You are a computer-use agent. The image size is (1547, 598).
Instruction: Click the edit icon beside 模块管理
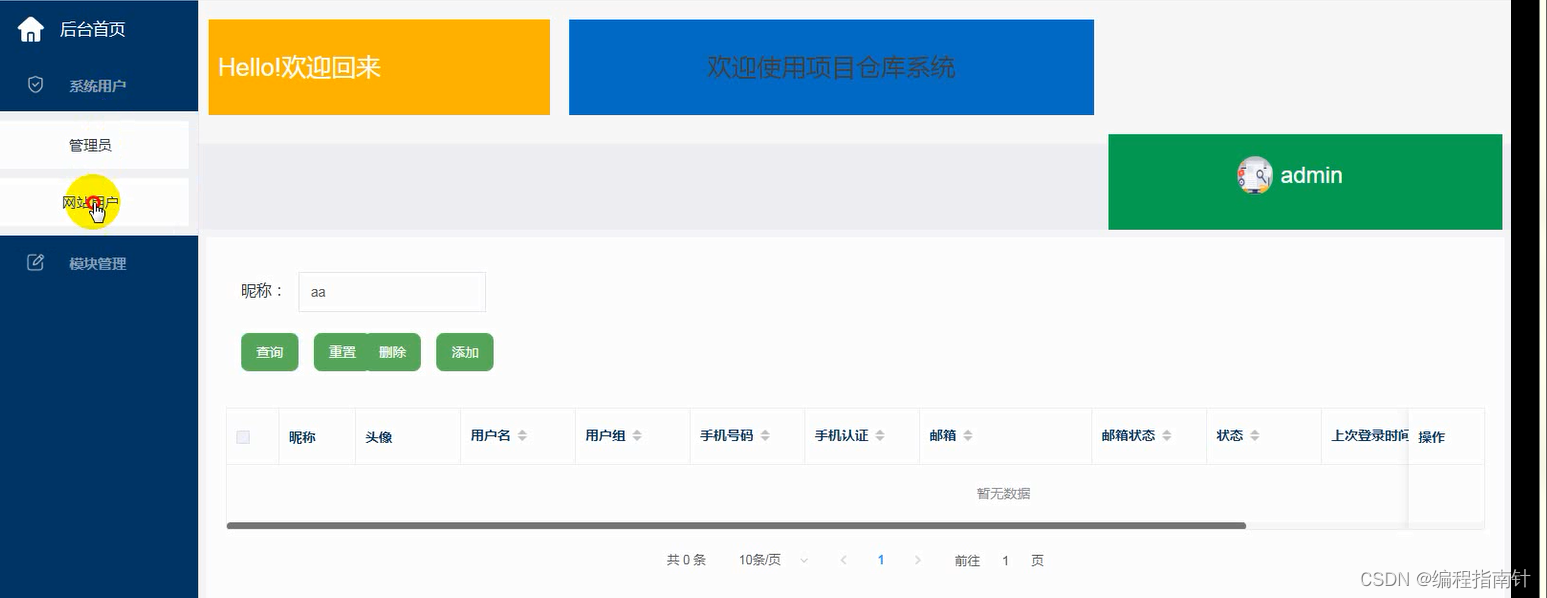point(35,263)
